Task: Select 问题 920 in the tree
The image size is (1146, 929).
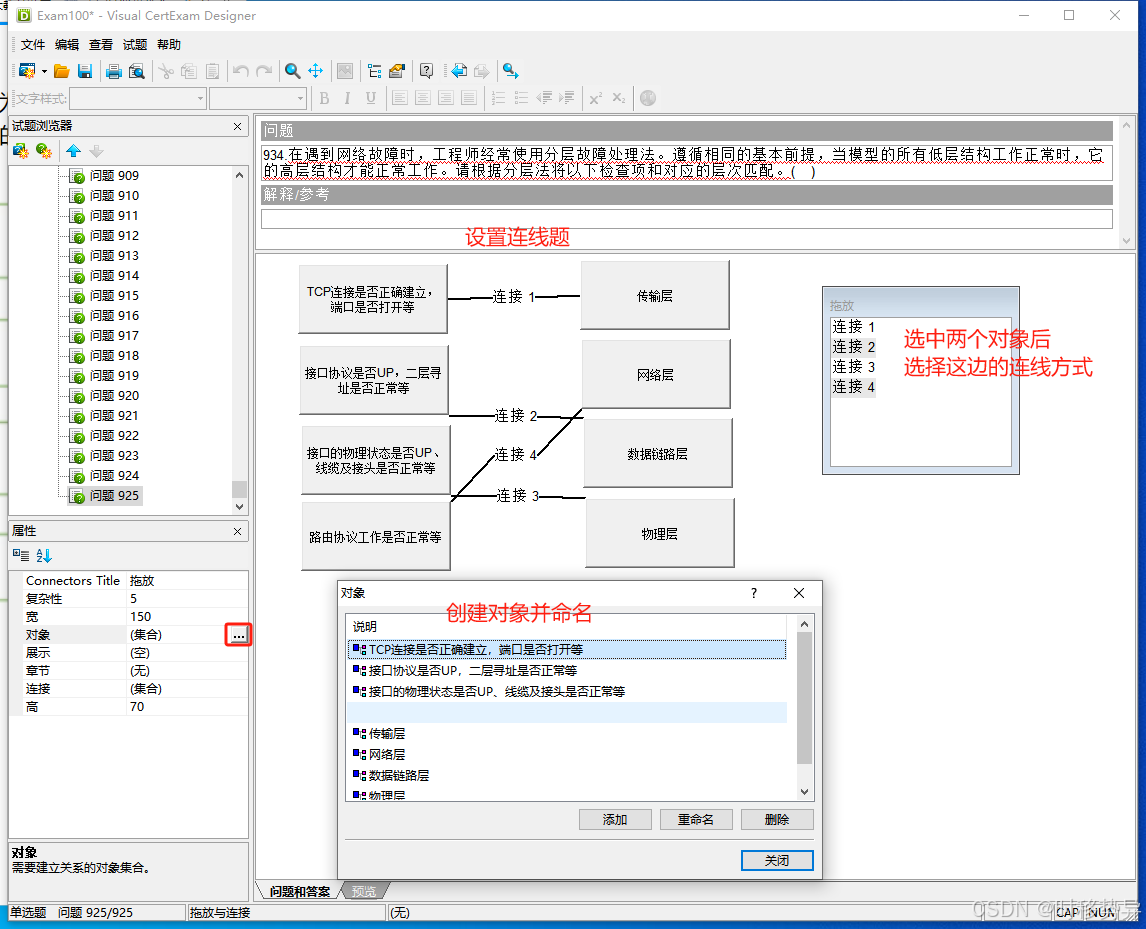Action: click(114, 395)
